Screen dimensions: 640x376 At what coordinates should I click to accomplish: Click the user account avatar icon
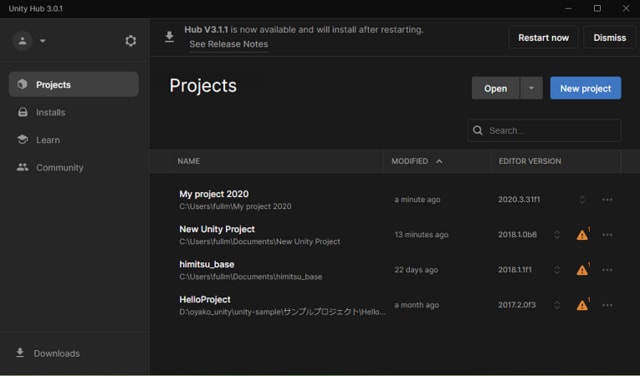point(22,41)
